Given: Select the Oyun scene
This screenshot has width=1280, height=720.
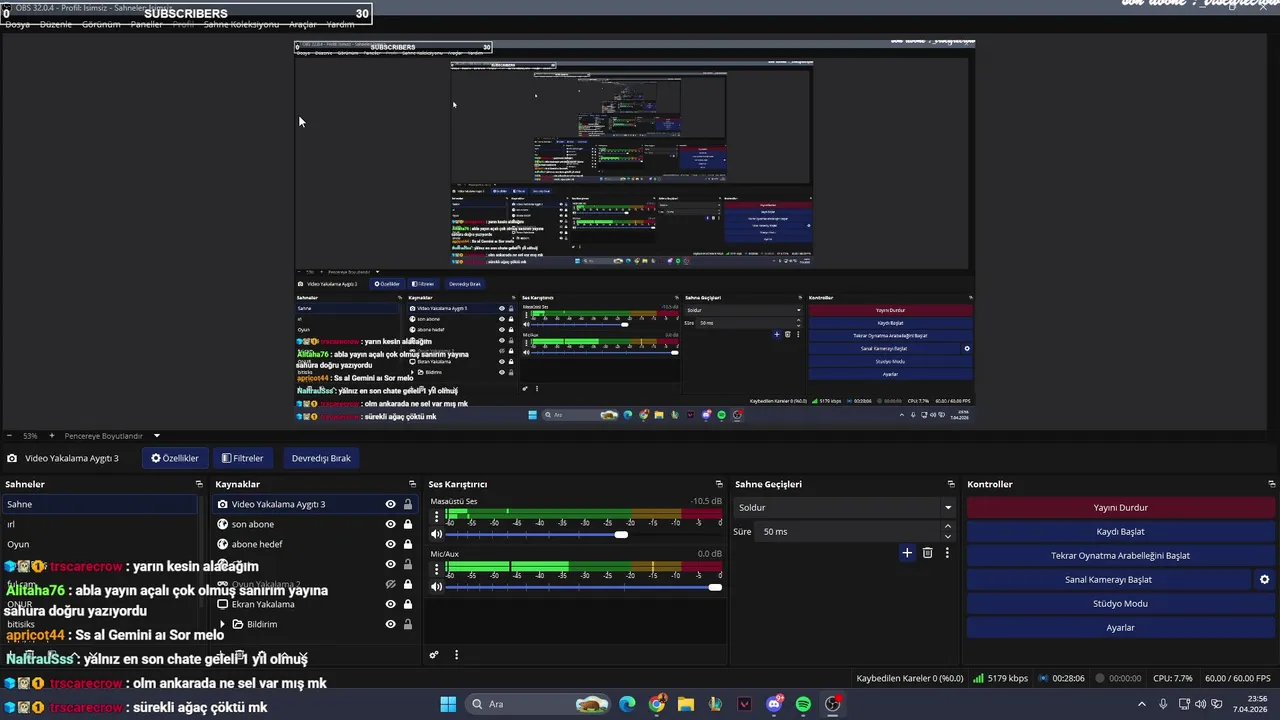Looking at the screenshot, I should (x=100, y=544).
